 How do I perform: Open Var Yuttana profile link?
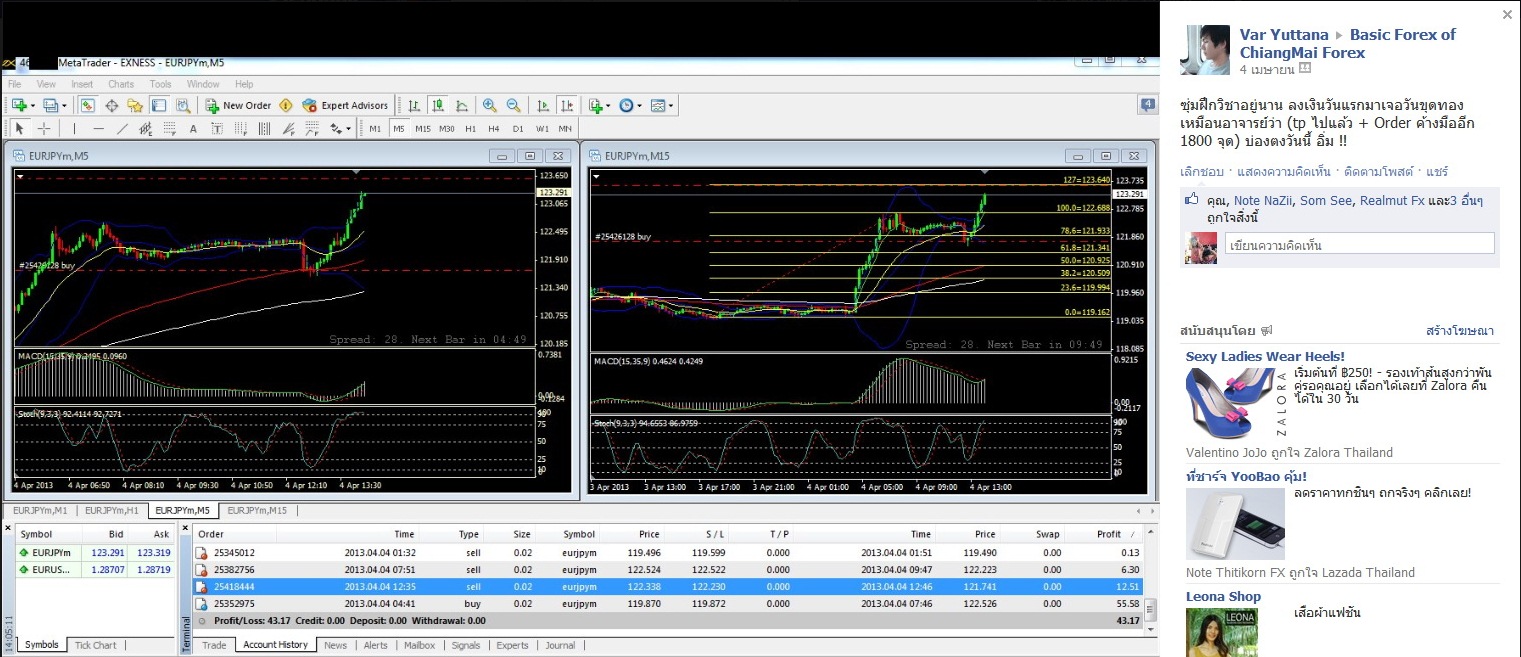[x=1283, y=35]
